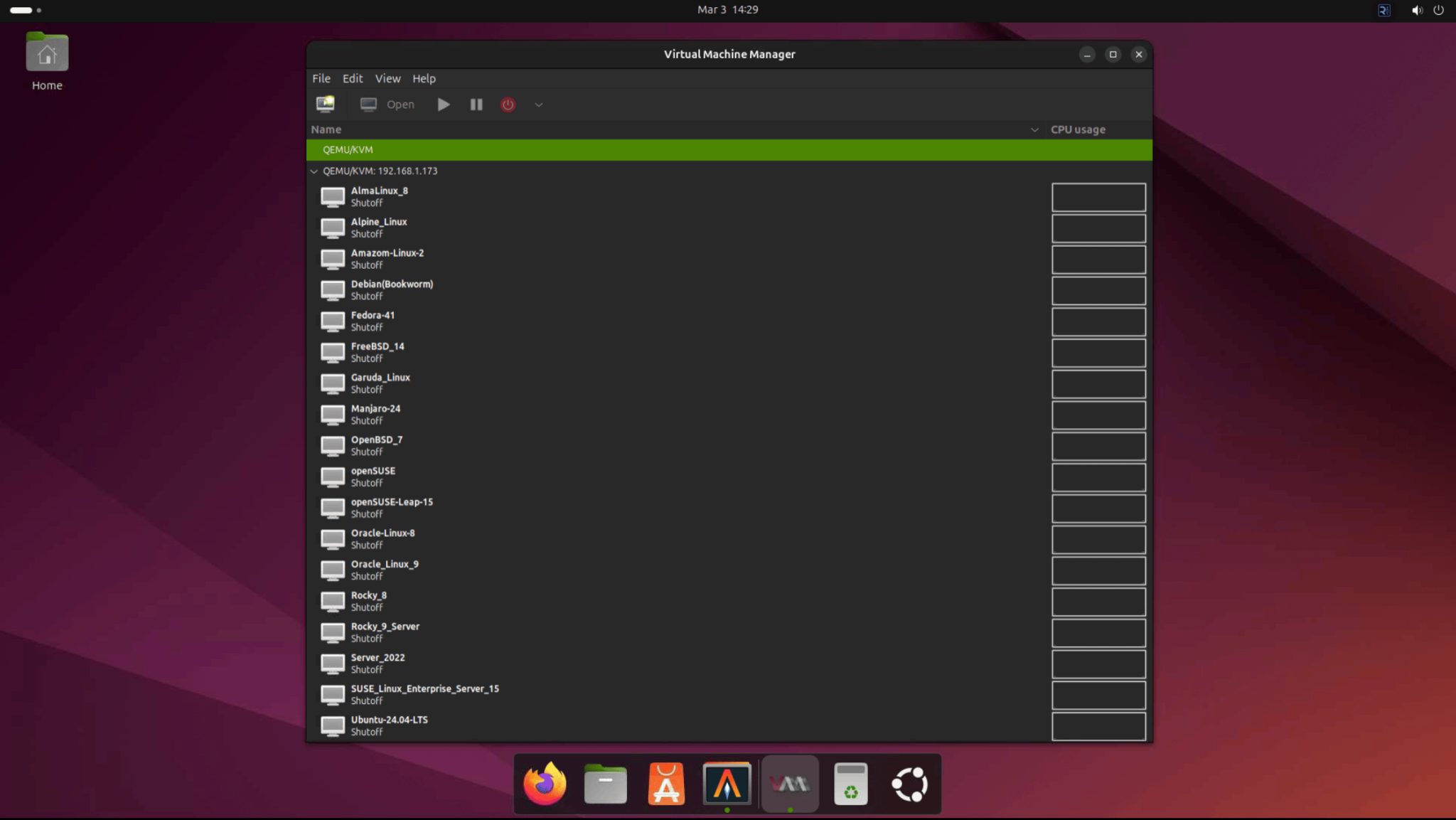Screen dimensions: 1456x820
Task: Open Ubuntu Software from the dock
Action: [x=665, y=783]
